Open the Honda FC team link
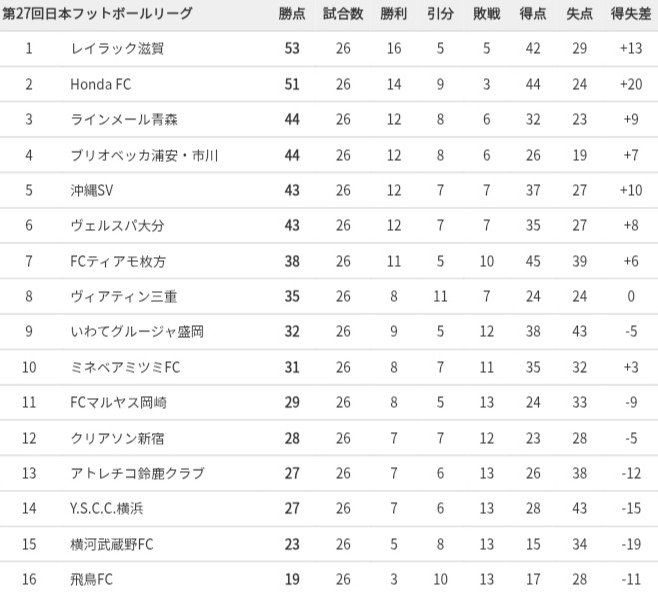658x592 pixels. click(104, 84)
